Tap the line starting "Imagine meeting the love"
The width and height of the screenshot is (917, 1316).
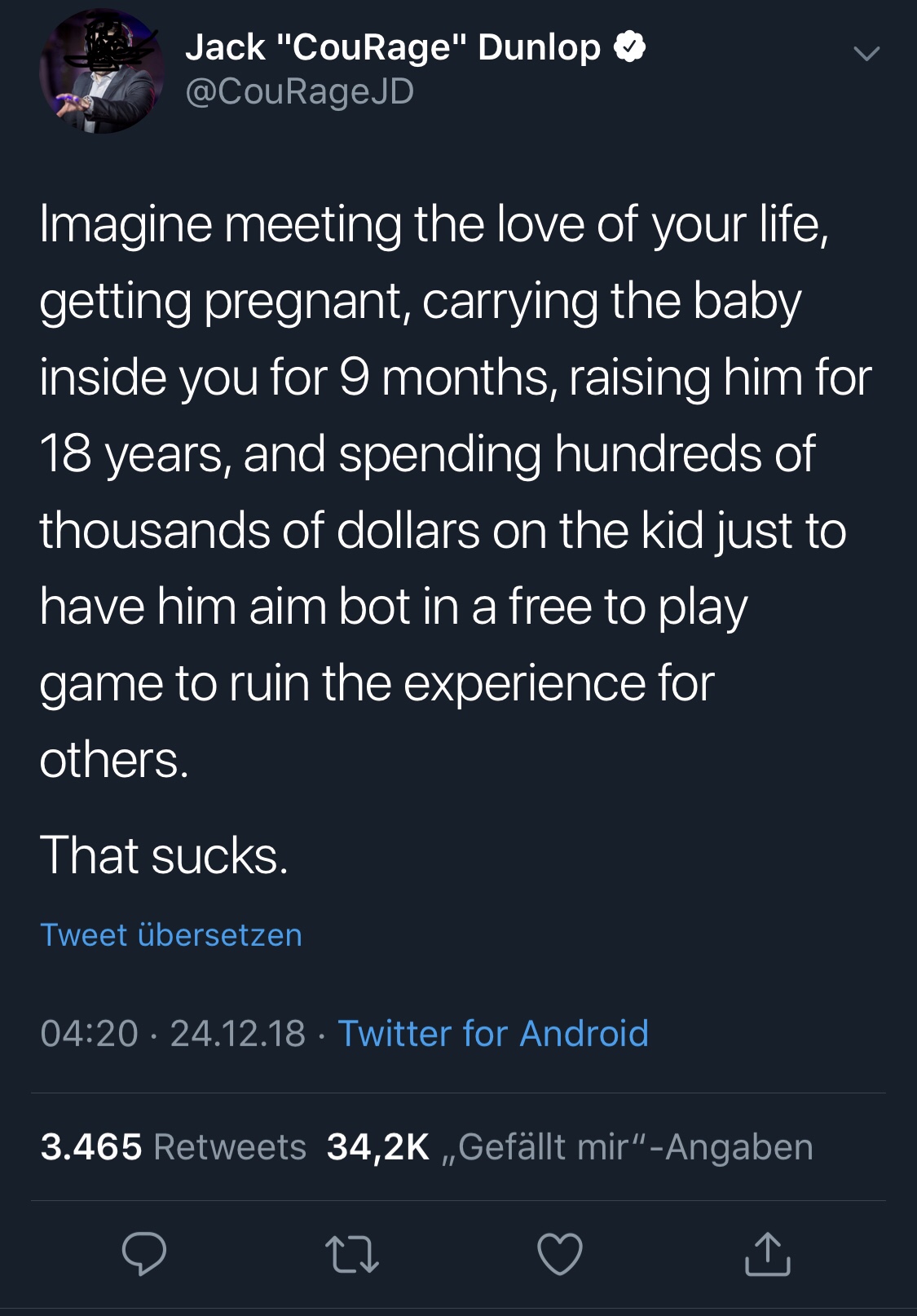pyautogui.click(x=434, y=225)
